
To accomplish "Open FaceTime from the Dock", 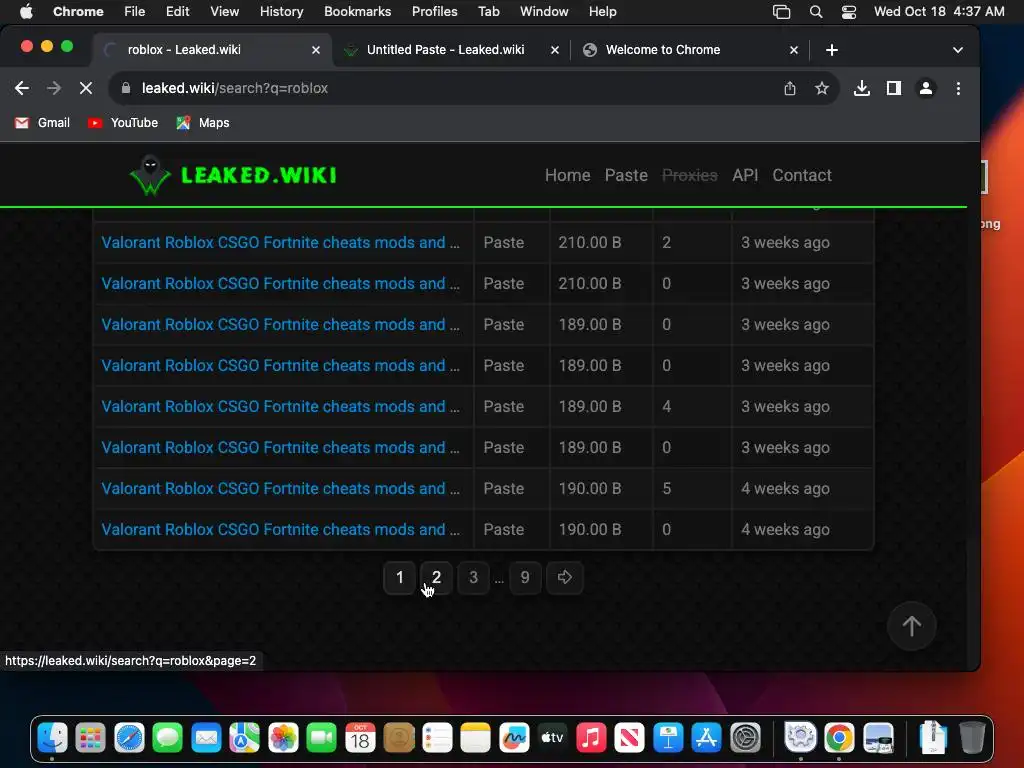I will 322,738.
